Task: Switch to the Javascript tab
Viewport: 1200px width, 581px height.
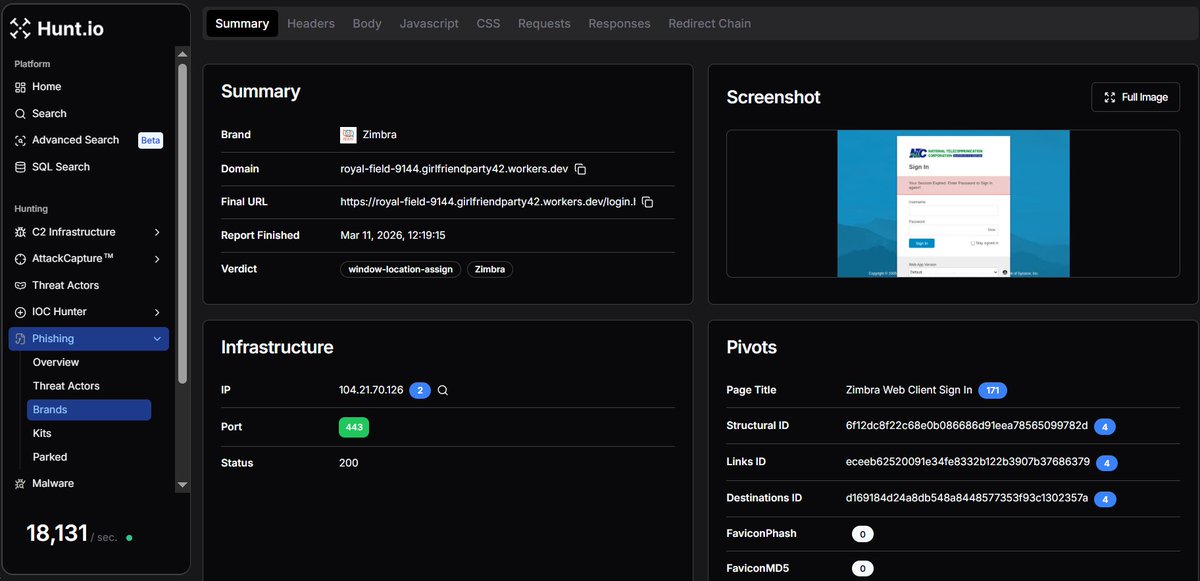Action: coord(429,23)
